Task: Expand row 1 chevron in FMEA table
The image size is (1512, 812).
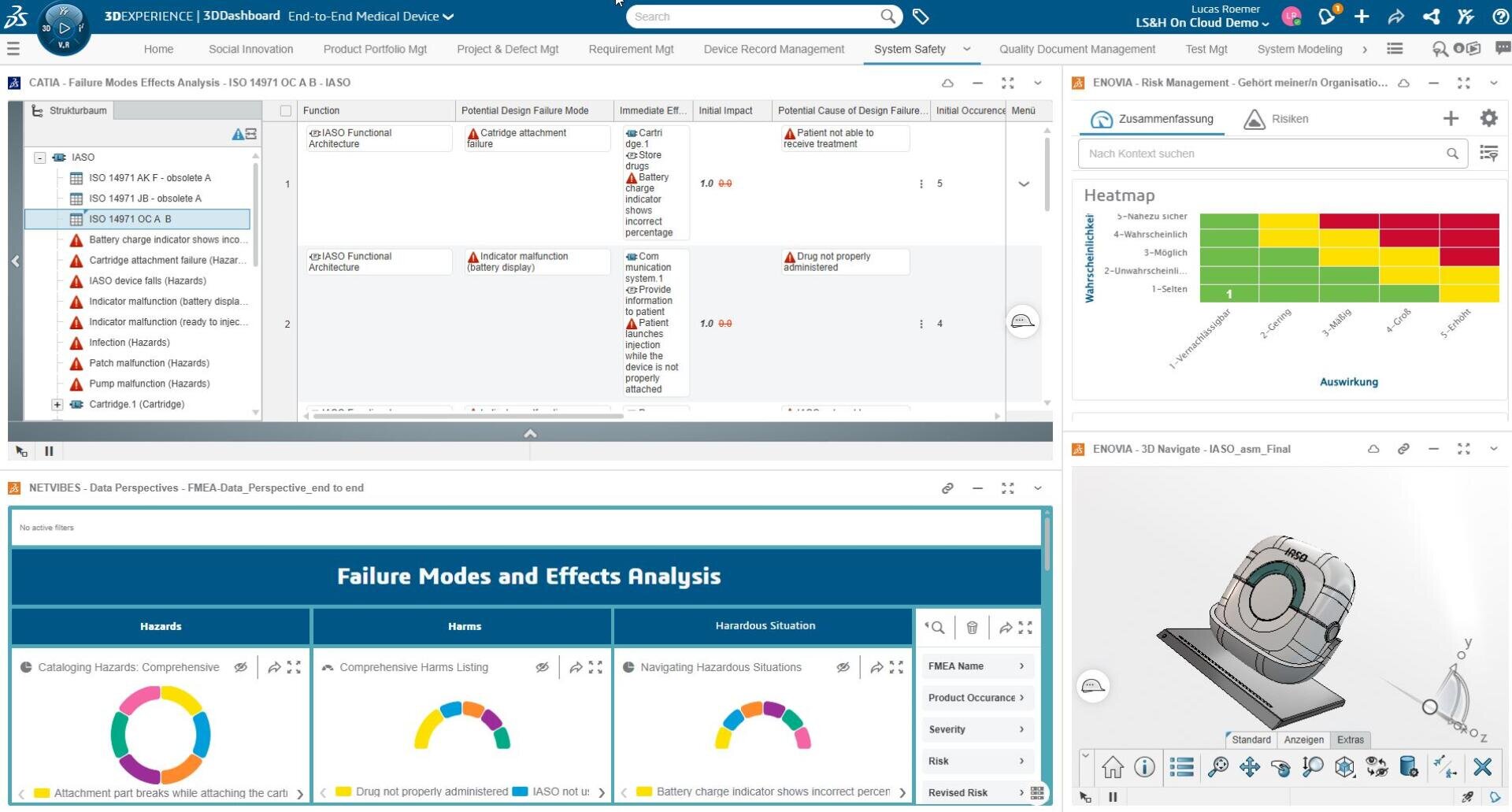Action: [x=1023, y=184]
